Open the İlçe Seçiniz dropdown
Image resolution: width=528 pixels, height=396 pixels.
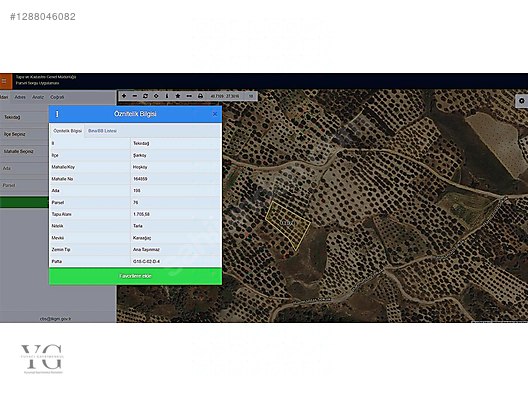(24, 134)
